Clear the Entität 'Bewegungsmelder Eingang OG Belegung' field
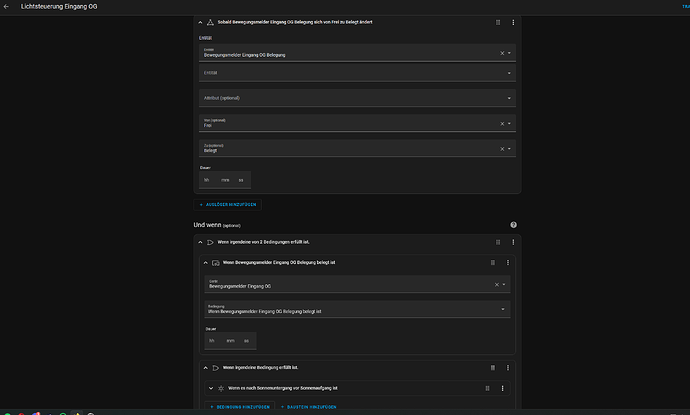 (502, 53)
